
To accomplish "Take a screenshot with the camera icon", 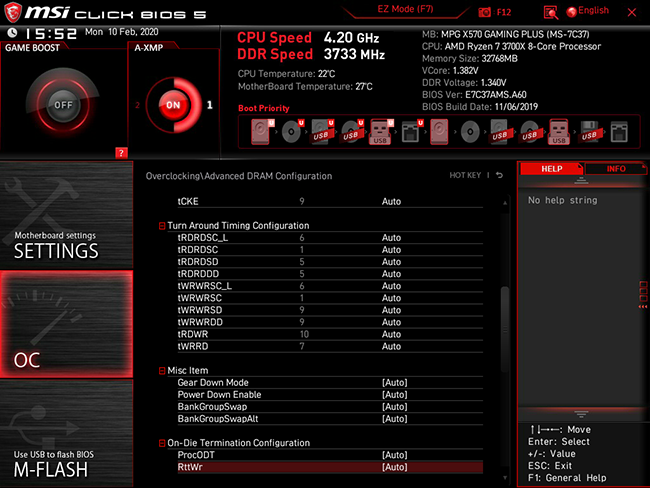I will tap(484, 12).
